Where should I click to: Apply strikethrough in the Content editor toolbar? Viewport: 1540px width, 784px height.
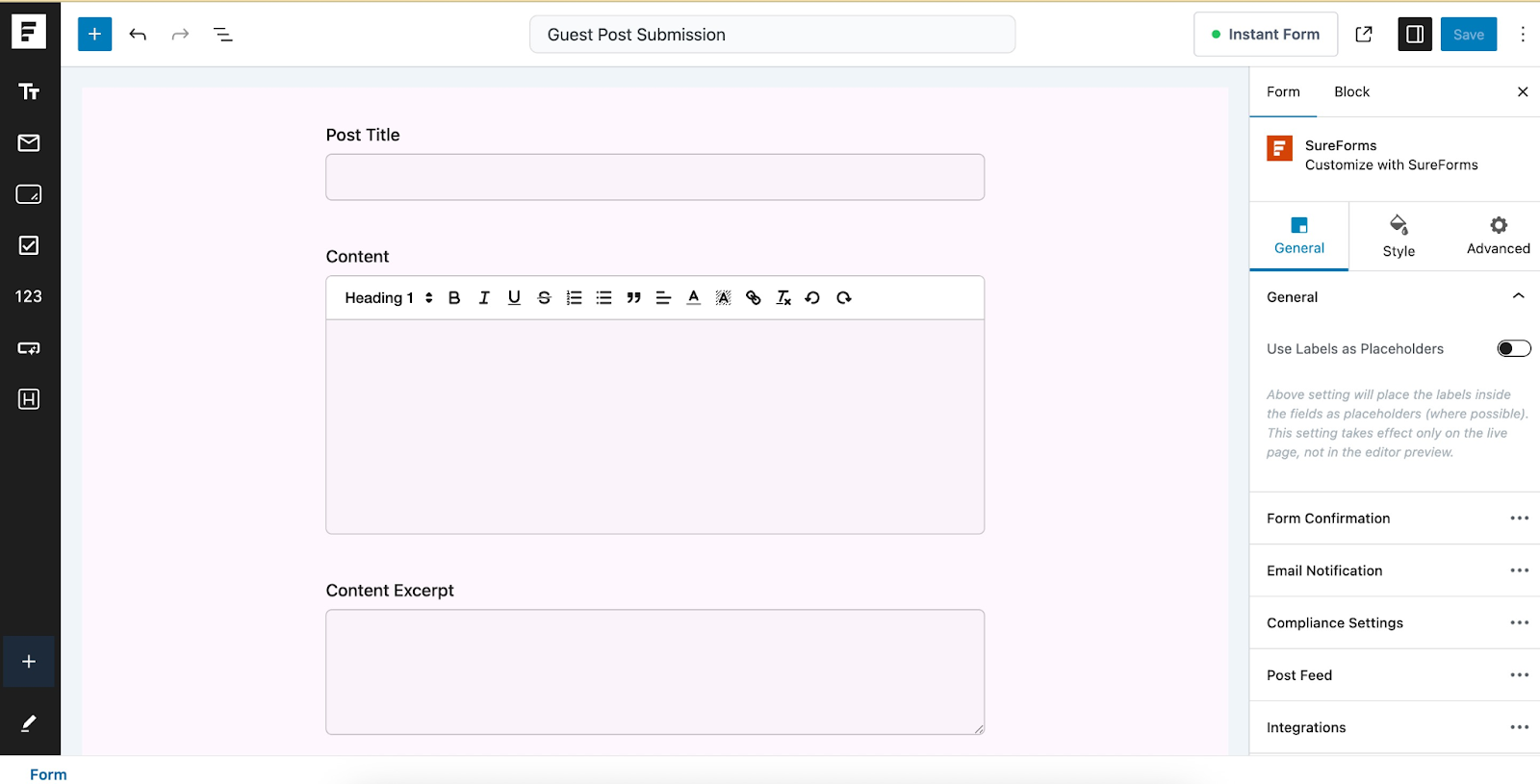pos(543,297)
